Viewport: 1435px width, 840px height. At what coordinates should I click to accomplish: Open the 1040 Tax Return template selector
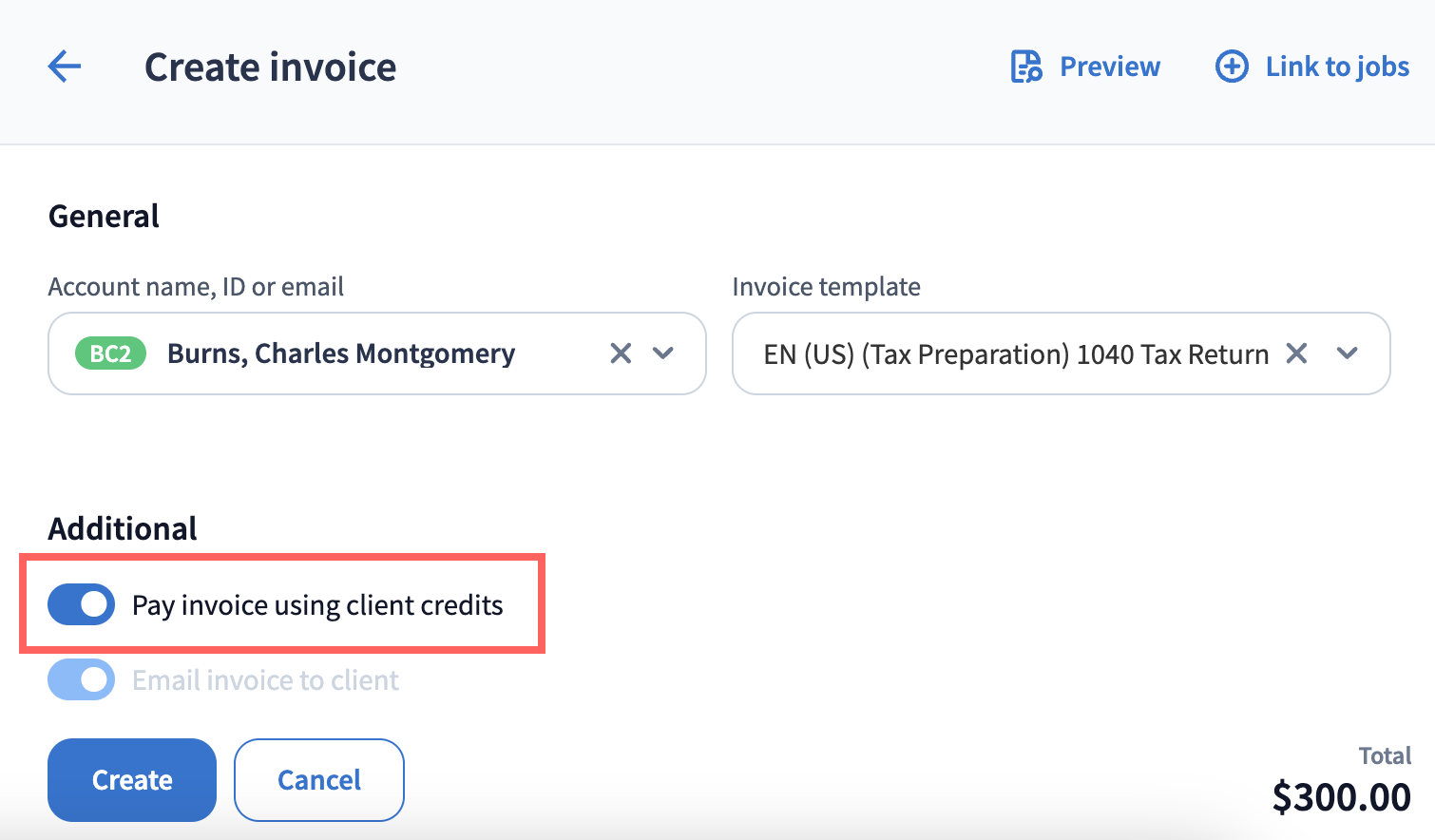point(1015,354)
